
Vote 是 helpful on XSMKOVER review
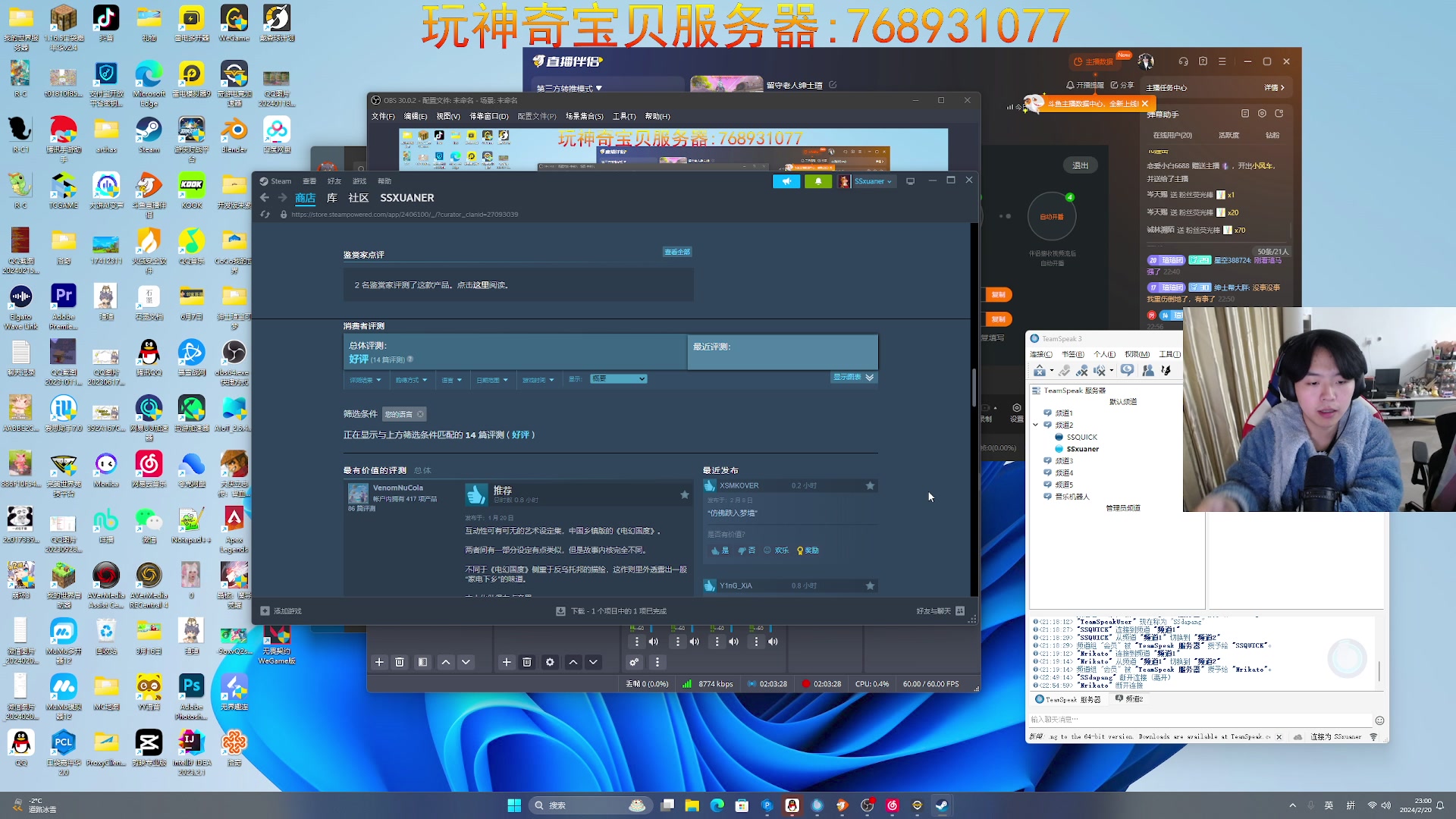coord(720,551)
